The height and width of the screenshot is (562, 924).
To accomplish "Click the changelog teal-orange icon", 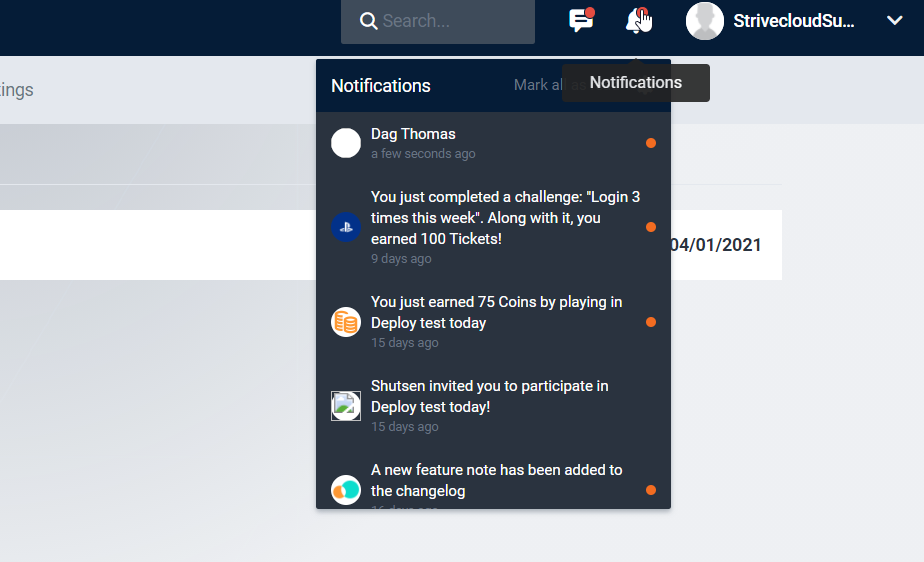I will [x=346, y=490].
